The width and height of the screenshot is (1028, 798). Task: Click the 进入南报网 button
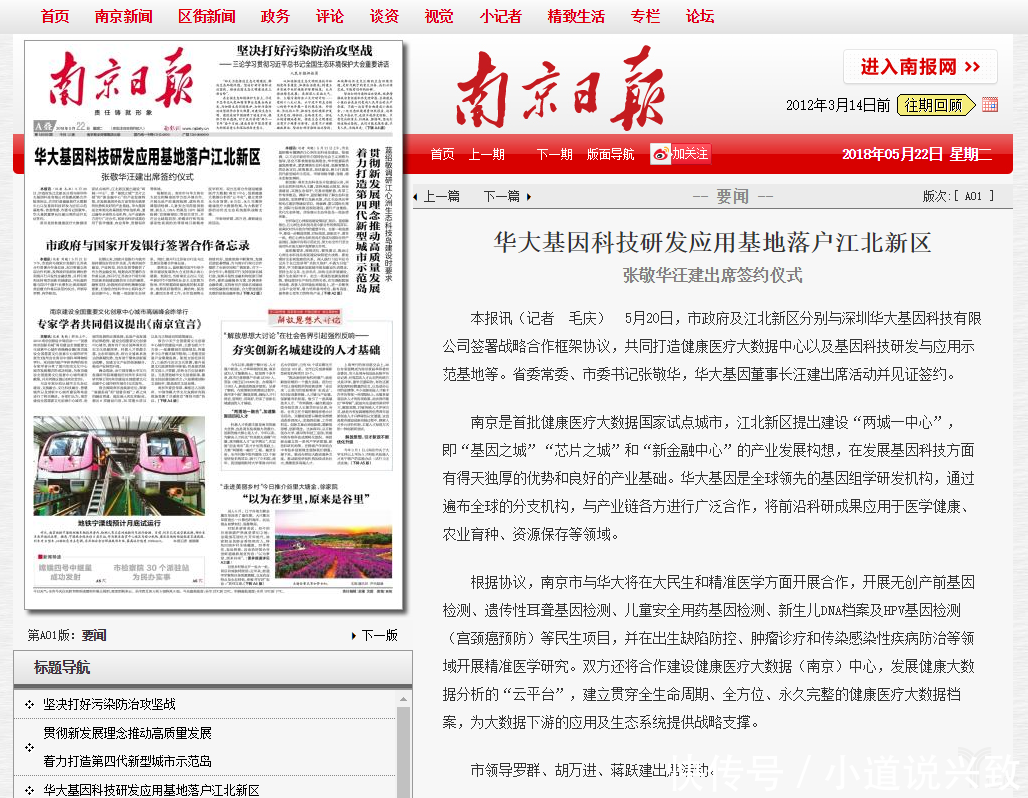tap(920, 66)
